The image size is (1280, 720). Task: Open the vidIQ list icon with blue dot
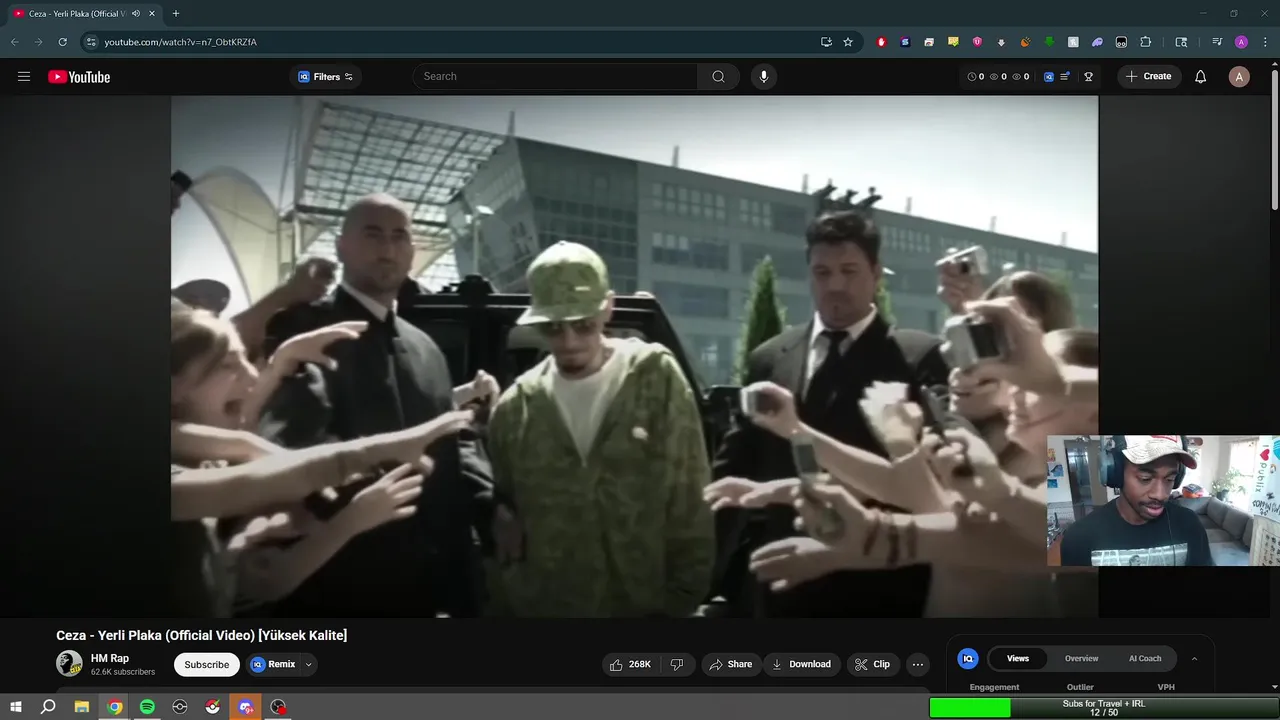[1066, 77]
